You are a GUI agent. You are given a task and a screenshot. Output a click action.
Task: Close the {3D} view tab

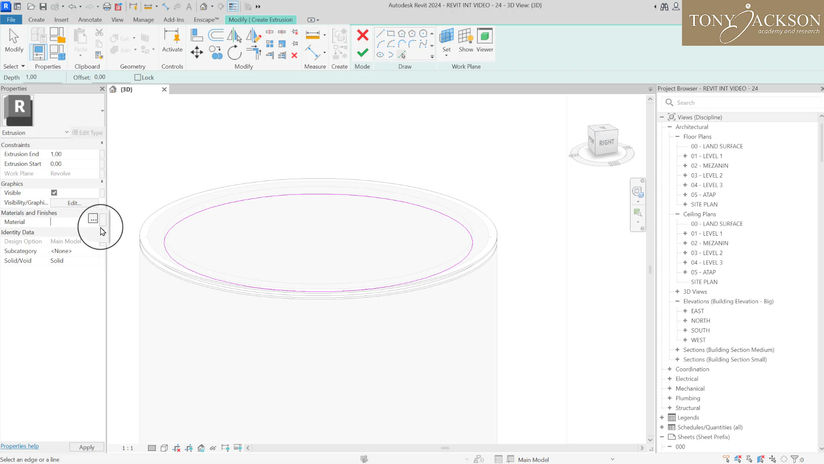point(164,89)
